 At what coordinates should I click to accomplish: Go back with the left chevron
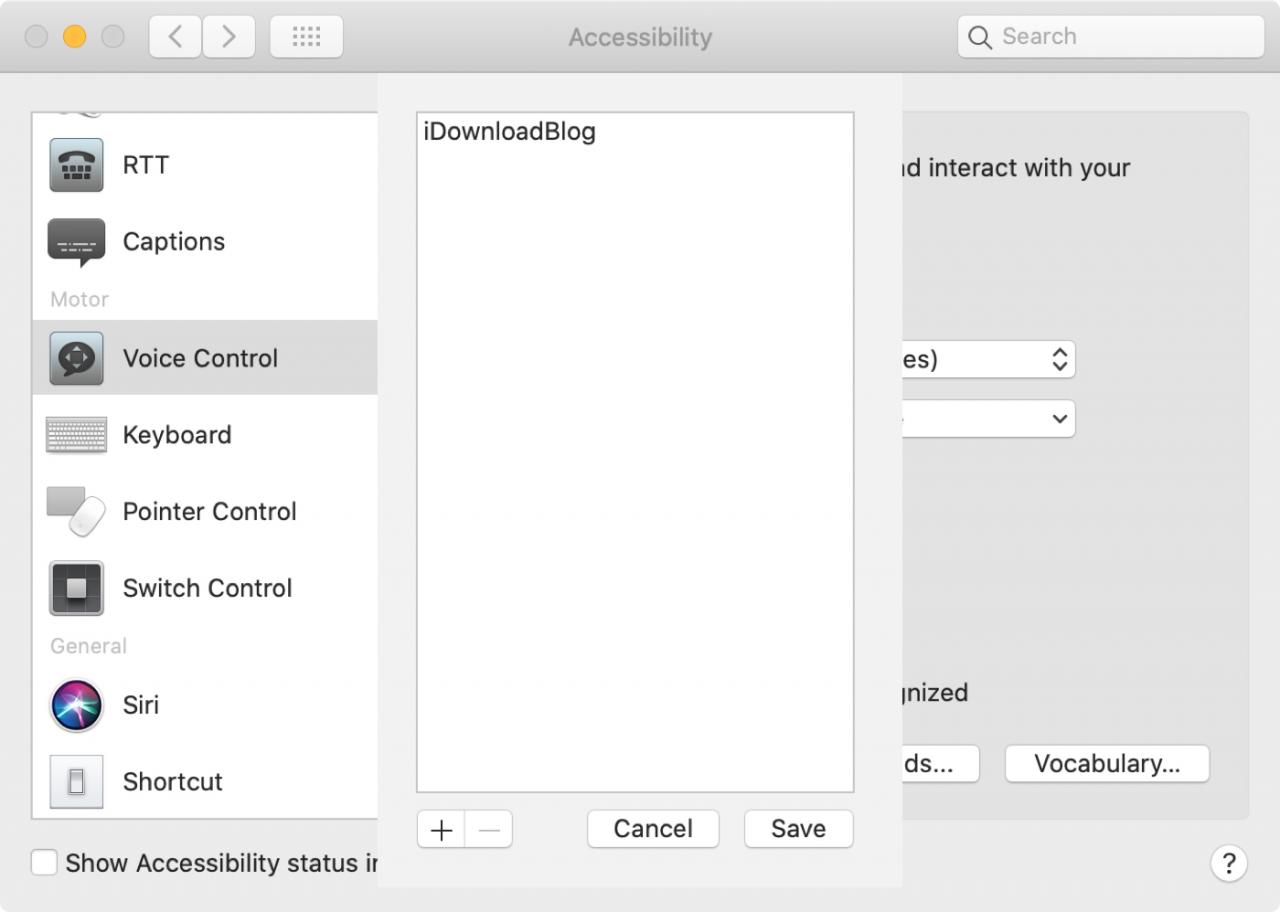175,37
